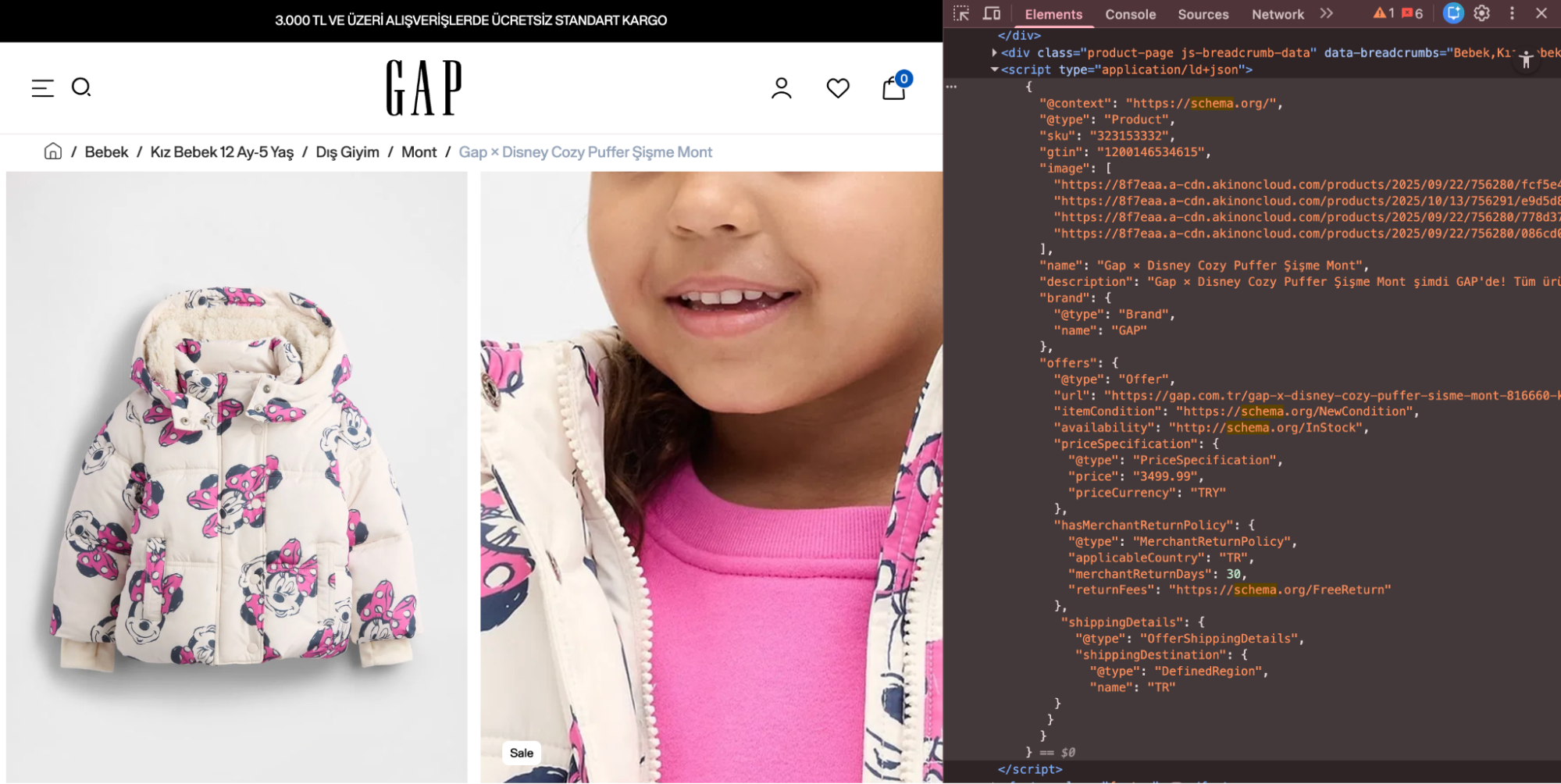The image size is (1561, 784).
Task: Switch to the Network tab
Action: 1278,14
